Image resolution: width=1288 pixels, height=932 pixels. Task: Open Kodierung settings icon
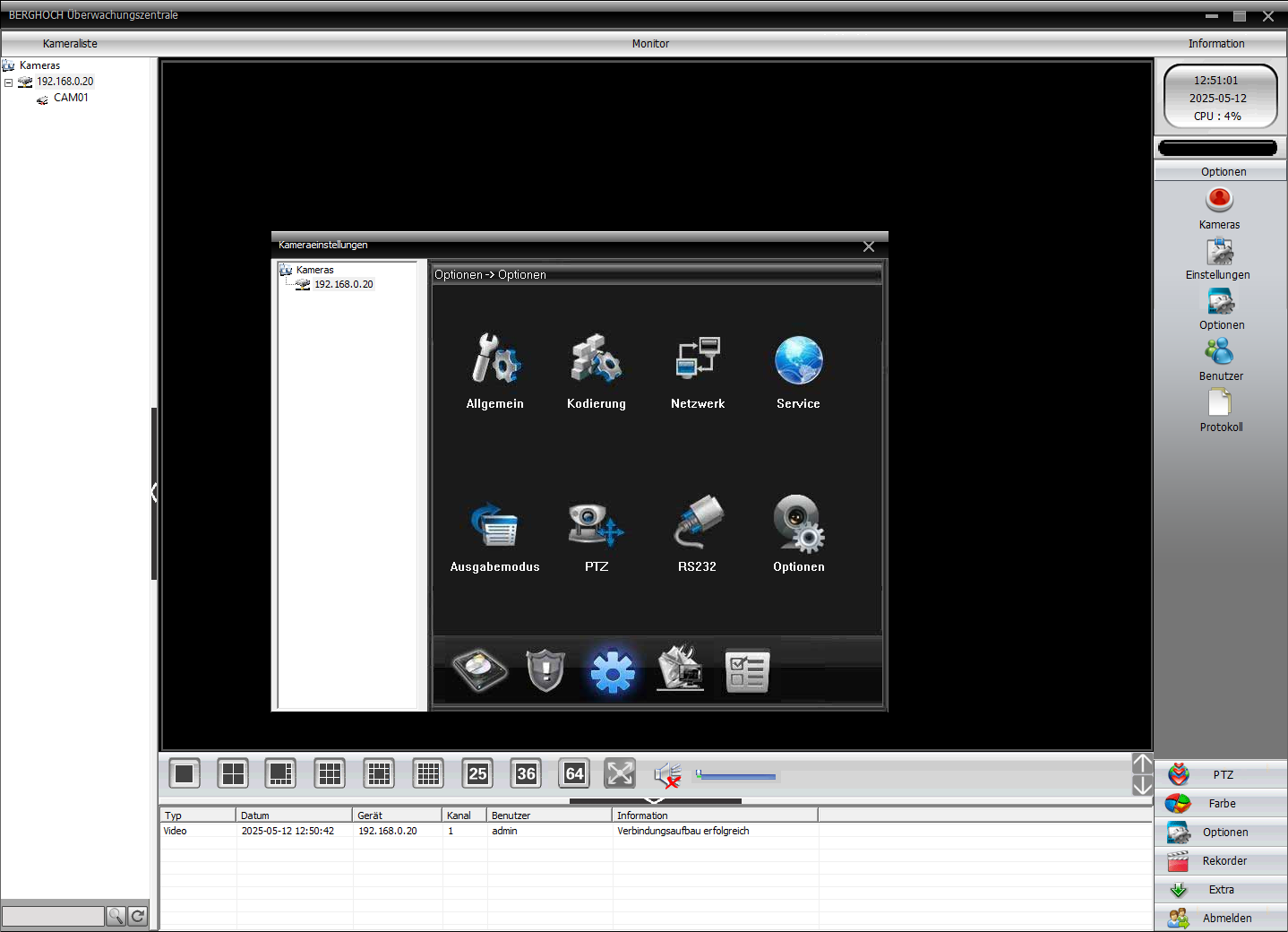[597, 359]
